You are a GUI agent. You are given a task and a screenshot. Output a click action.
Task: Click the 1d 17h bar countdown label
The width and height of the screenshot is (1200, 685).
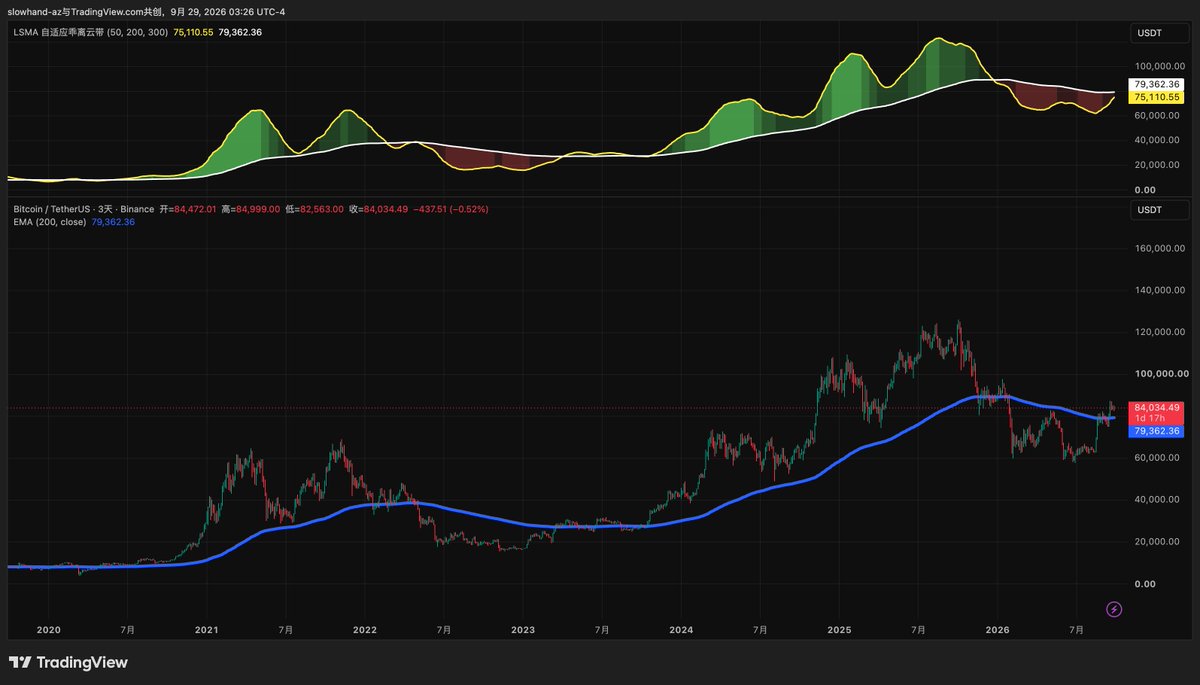click(1156, 419)
